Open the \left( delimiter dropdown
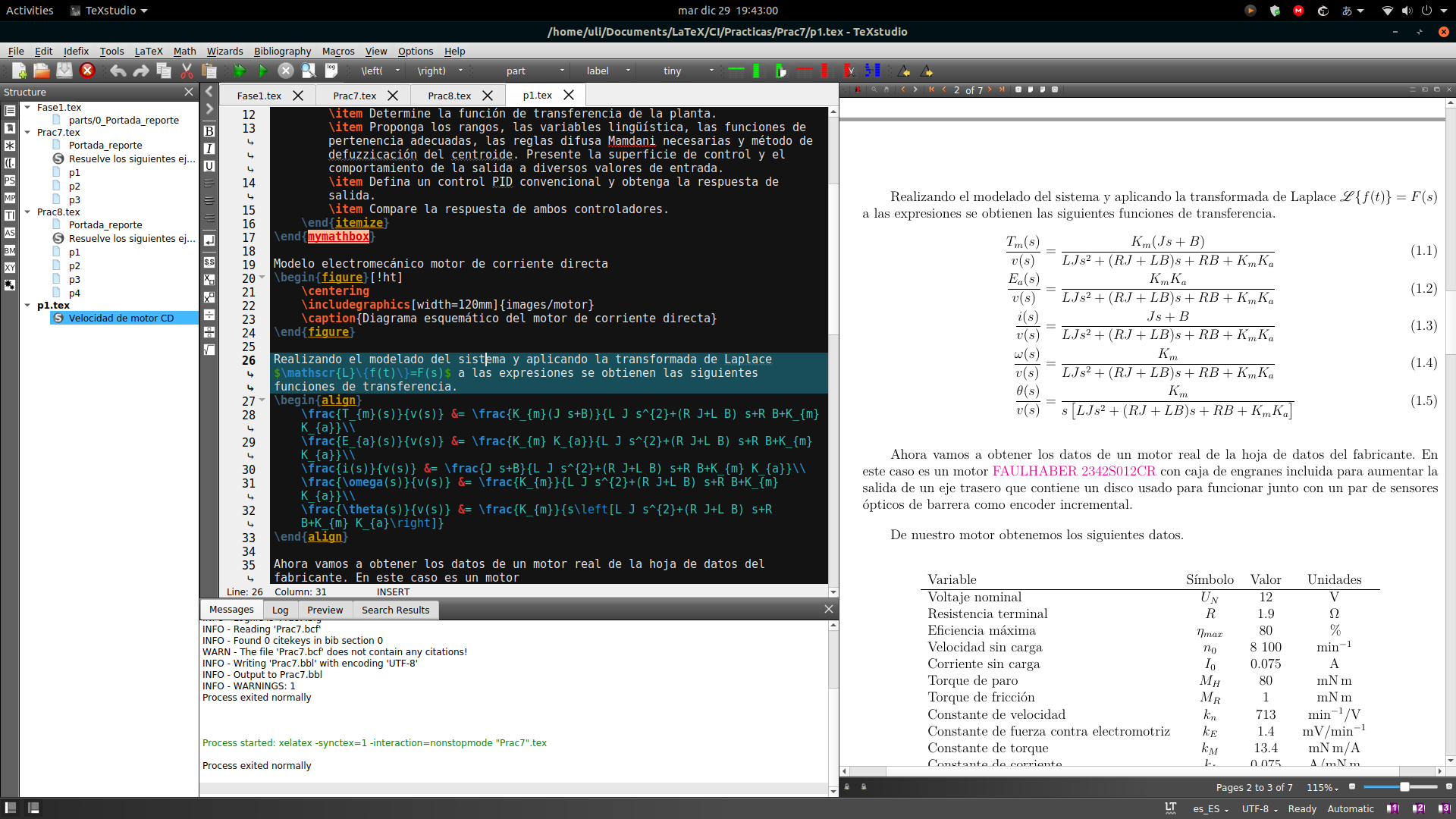Viewport: 1456px width, 819px height. point(397,71)
